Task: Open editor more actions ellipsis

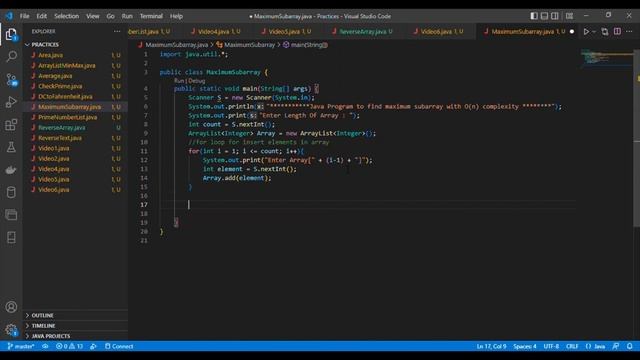Action: [629, 31]
